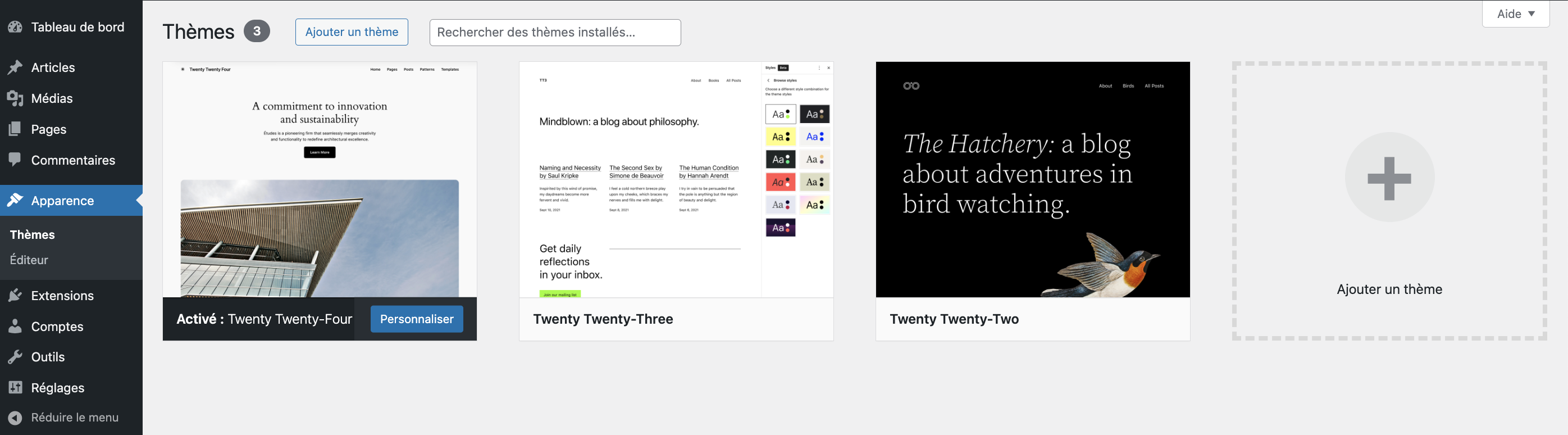This screenshot has height=435, width=1568.
Task: Open the Twenty Twenty-Four theme screenshot
Action: pyautogui.click(x=320, y=180)
